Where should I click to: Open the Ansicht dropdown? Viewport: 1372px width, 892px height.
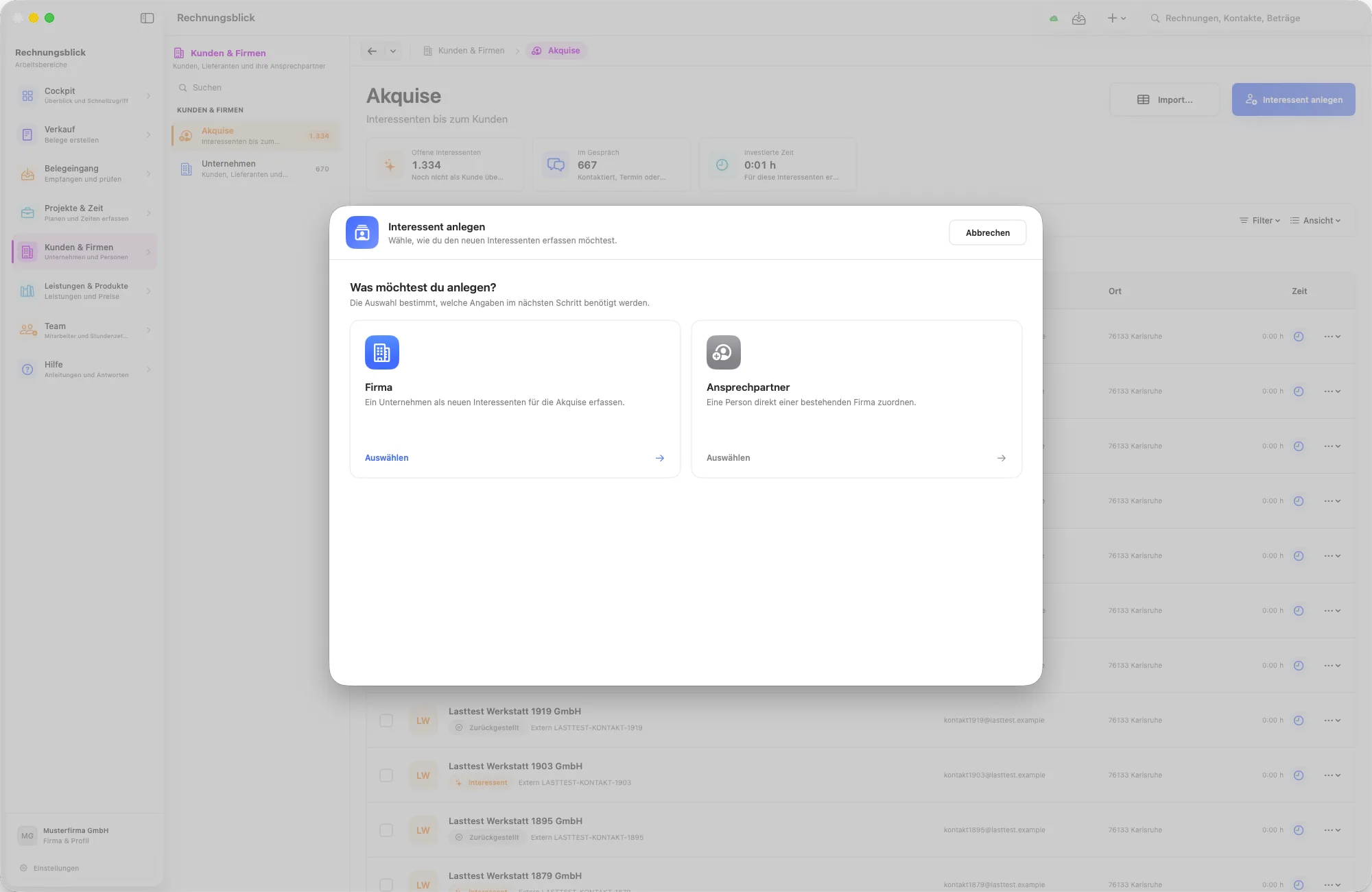1315,221
